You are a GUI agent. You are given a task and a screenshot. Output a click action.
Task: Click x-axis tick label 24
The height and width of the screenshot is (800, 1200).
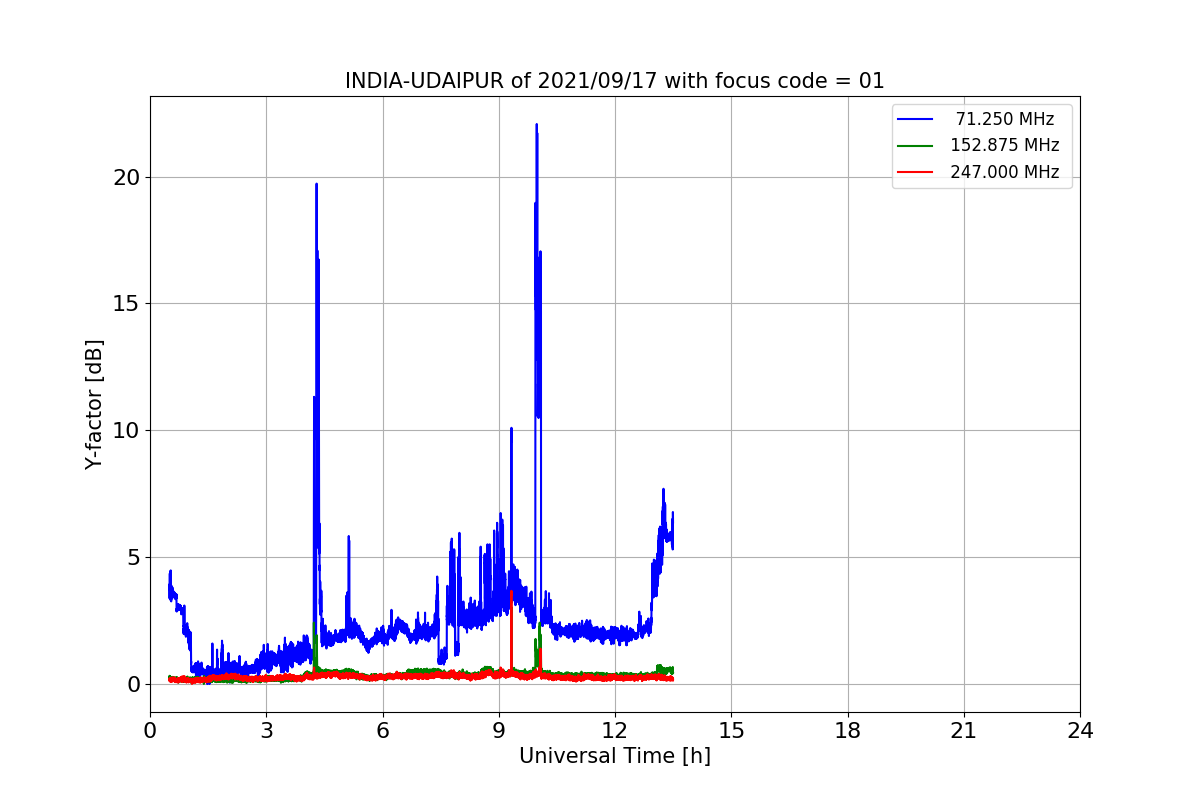pos(1080,731)
